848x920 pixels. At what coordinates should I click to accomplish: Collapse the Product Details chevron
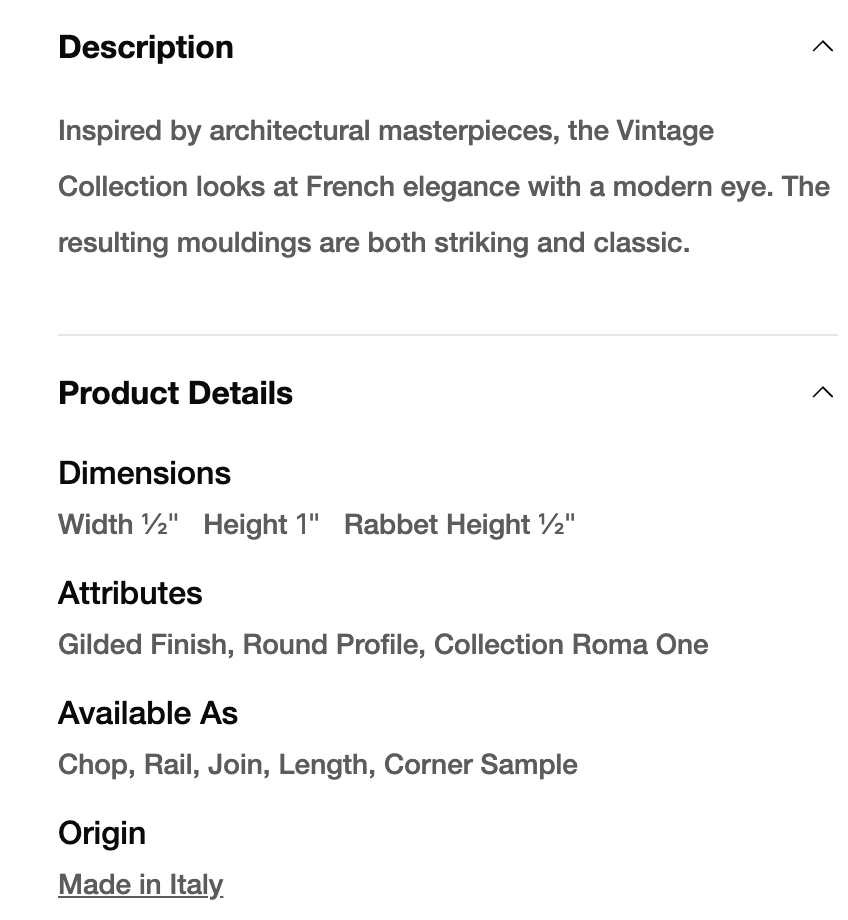point(822,393)
